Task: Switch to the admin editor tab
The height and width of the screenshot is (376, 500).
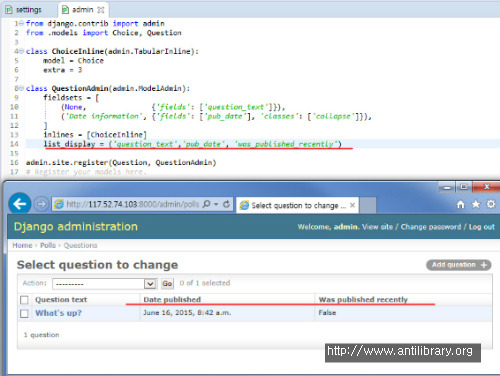Action: [83, 10]
